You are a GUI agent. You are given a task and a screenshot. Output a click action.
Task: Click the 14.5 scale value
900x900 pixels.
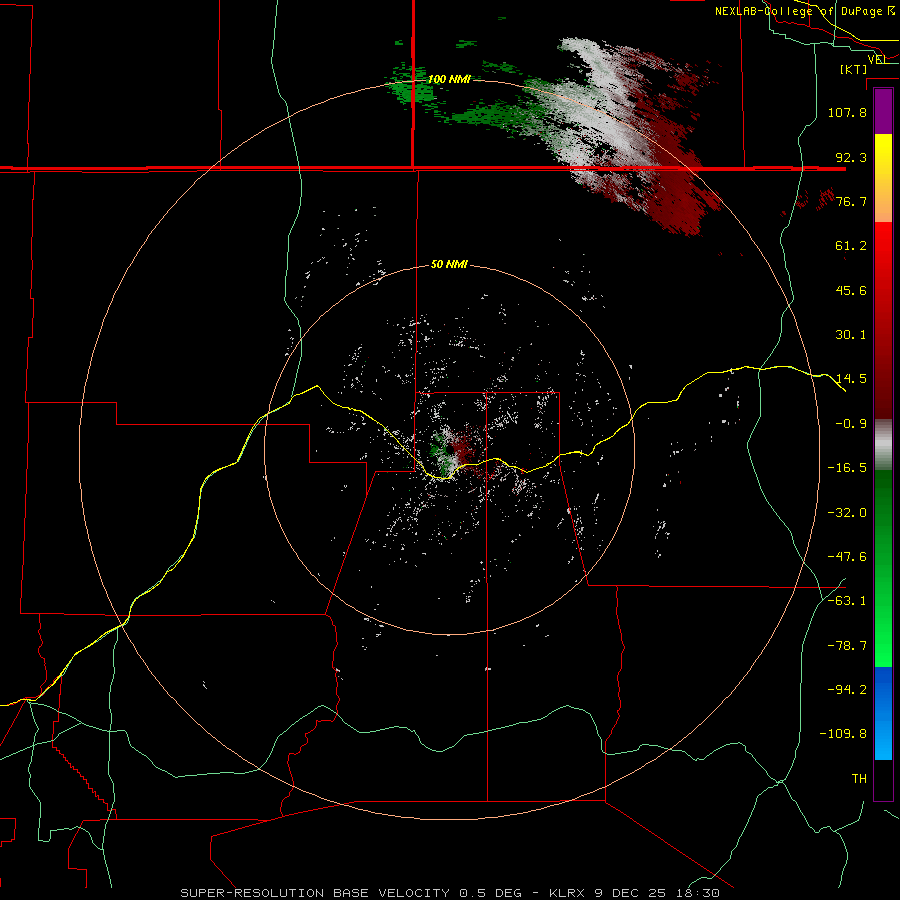click(x=851, y=379)
